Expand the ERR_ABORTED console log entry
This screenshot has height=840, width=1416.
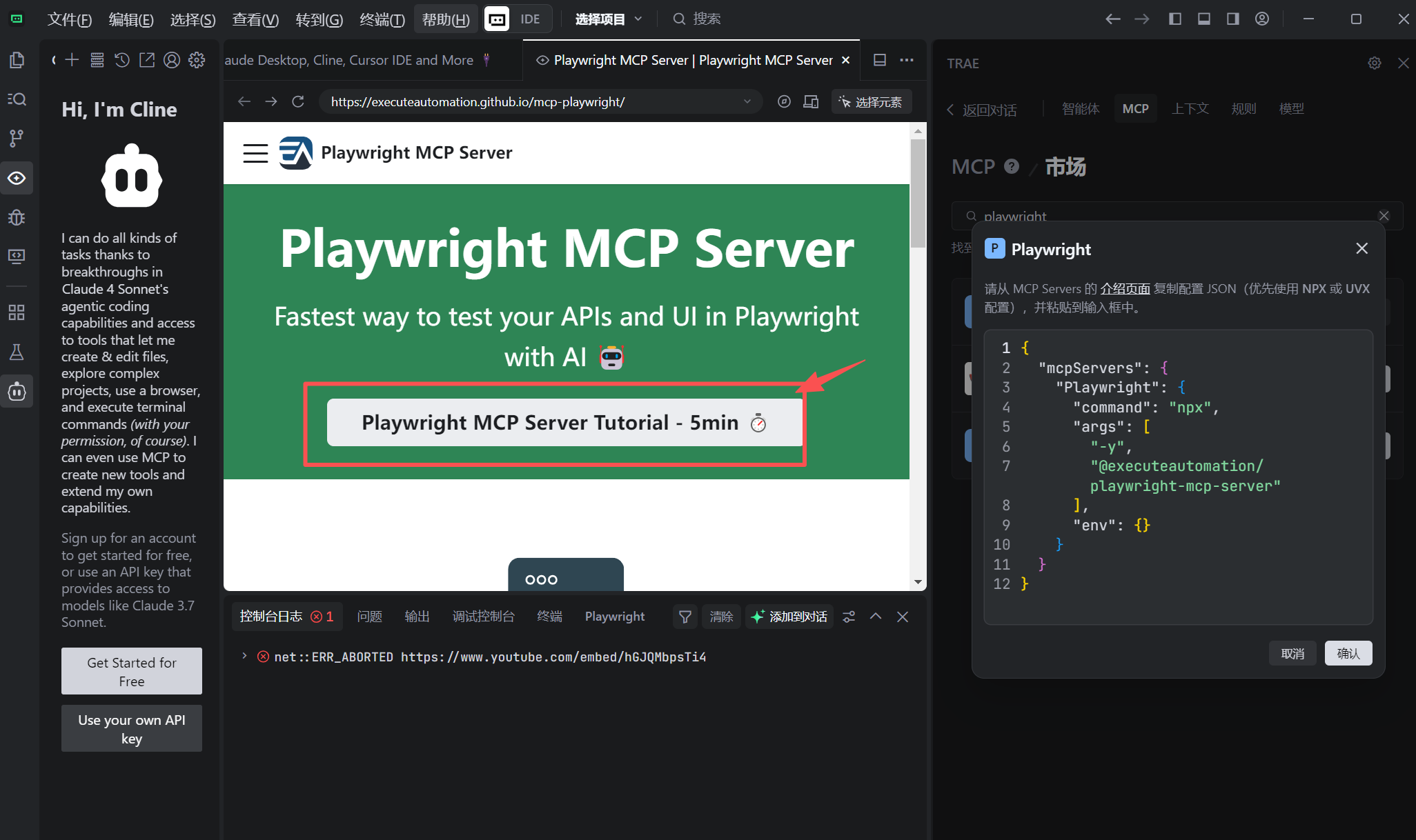244,656
